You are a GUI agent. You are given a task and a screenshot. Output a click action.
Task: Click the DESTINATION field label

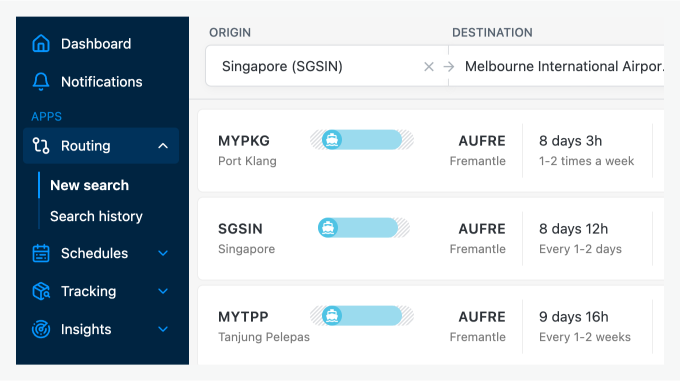[x=492, y=33]
